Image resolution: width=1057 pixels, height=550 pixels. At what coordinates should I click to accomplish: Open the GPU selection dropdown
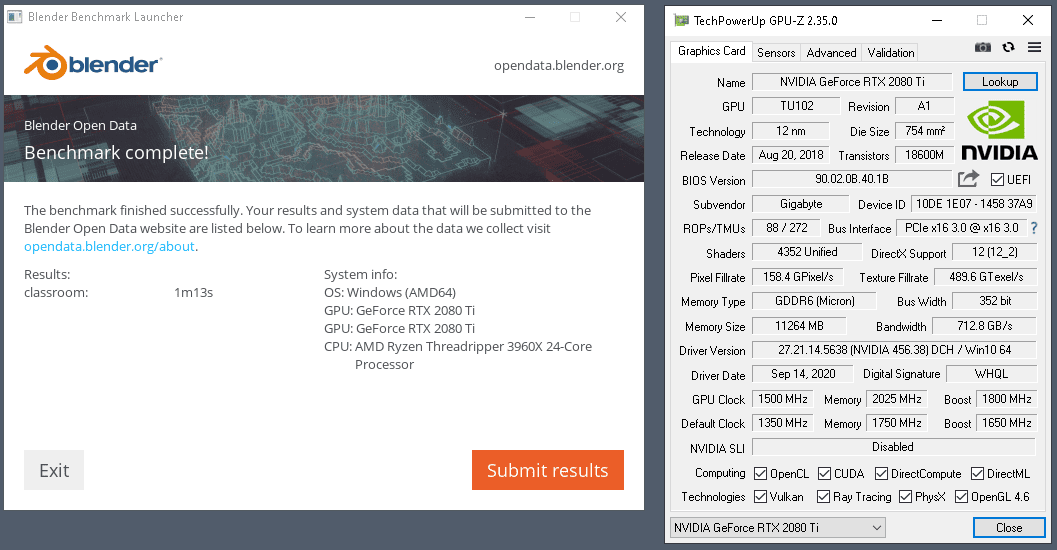777,528
